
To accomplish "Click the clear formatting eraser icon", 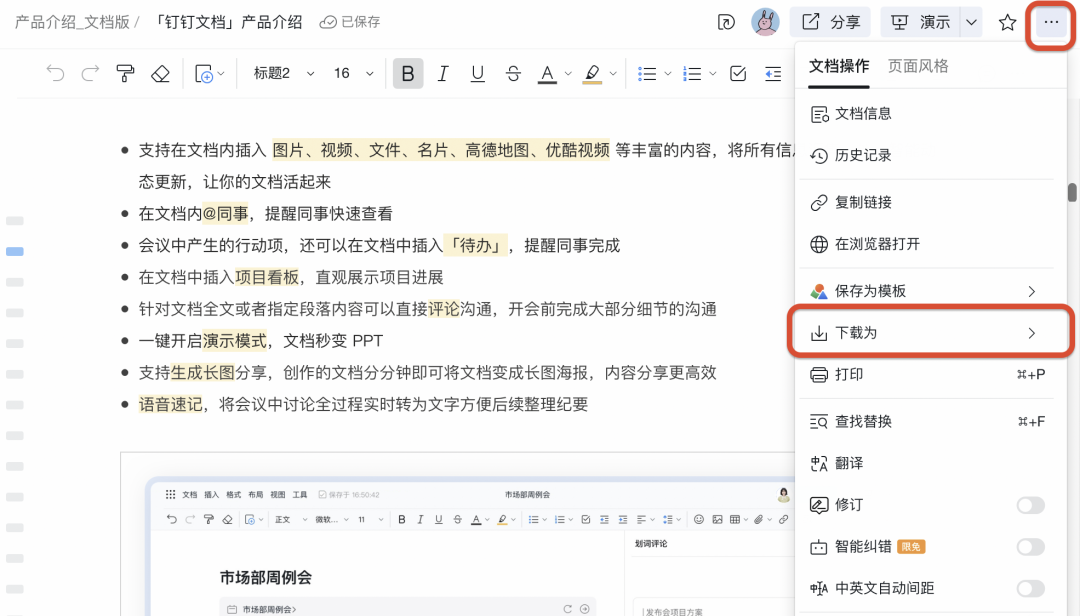I will 160,73.
